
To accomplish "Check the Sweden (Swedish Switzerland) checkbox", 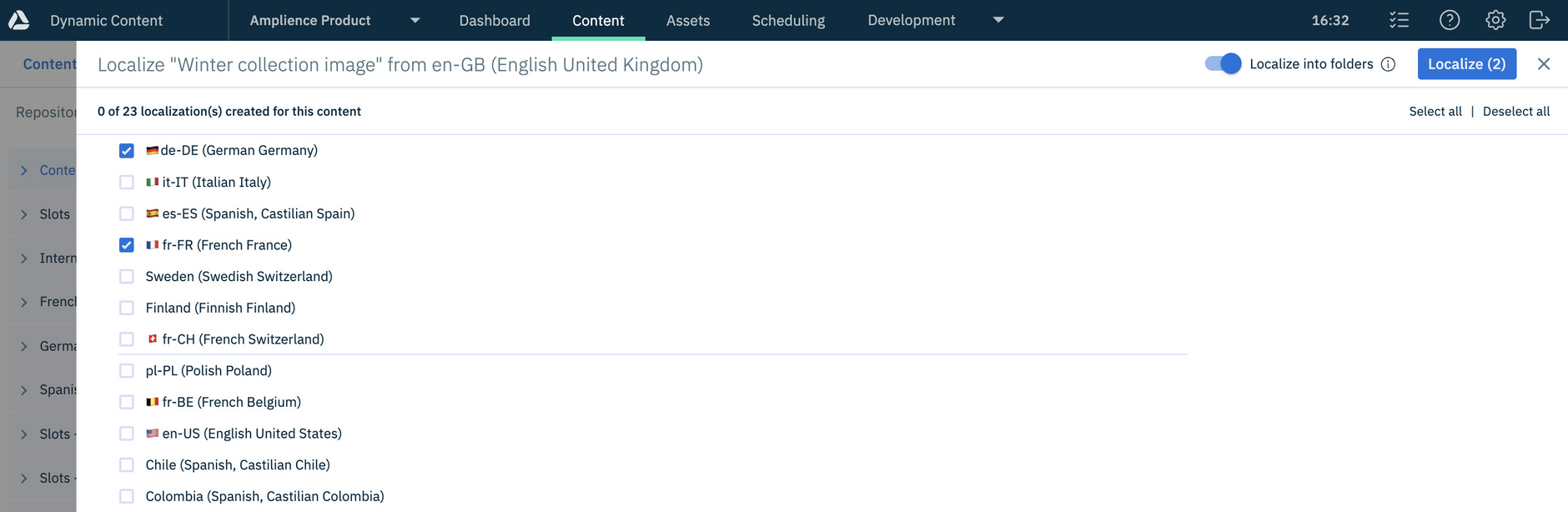I will pyautogui.click(x=127, y=276).
